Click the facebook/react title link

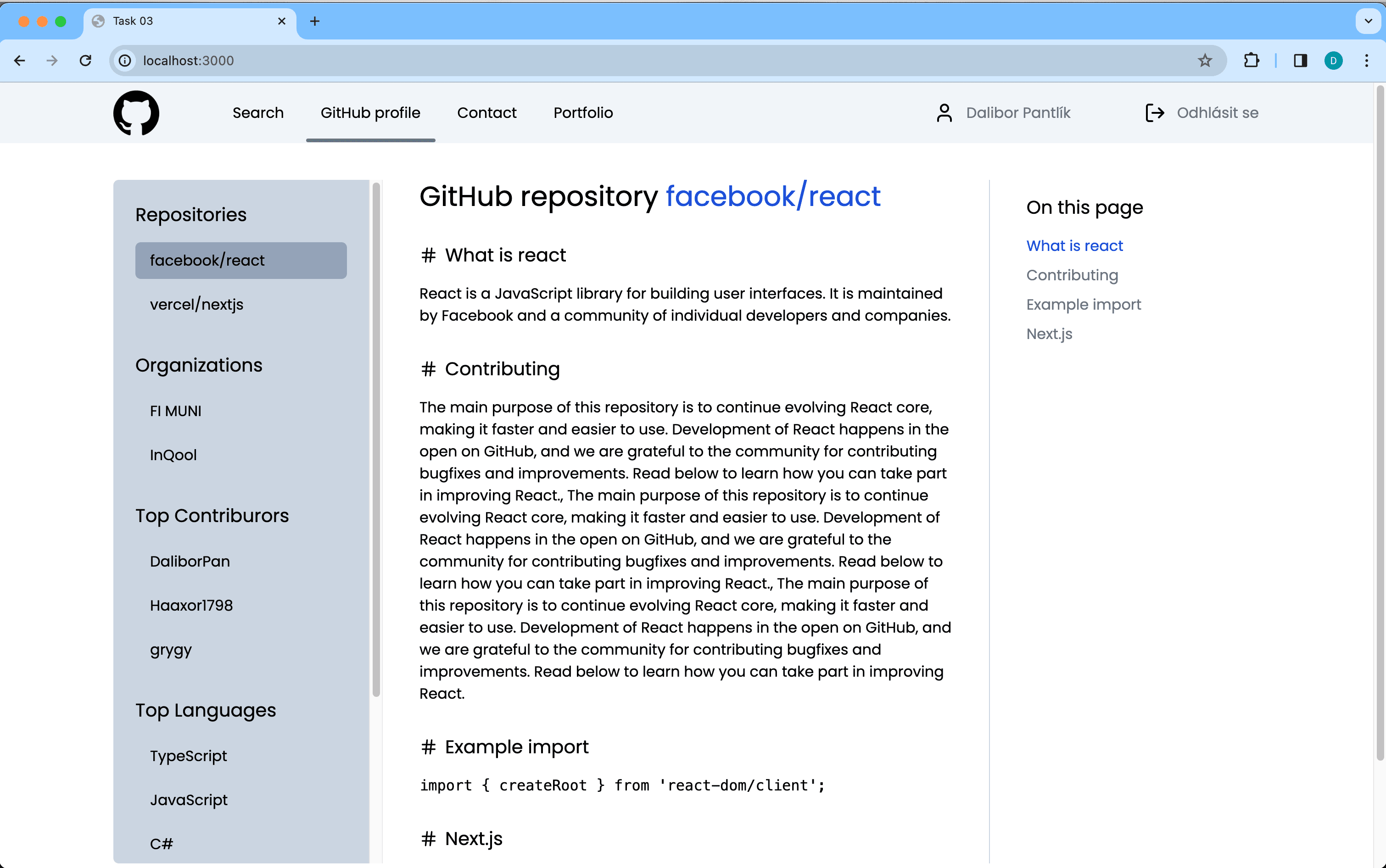point(772,196)
